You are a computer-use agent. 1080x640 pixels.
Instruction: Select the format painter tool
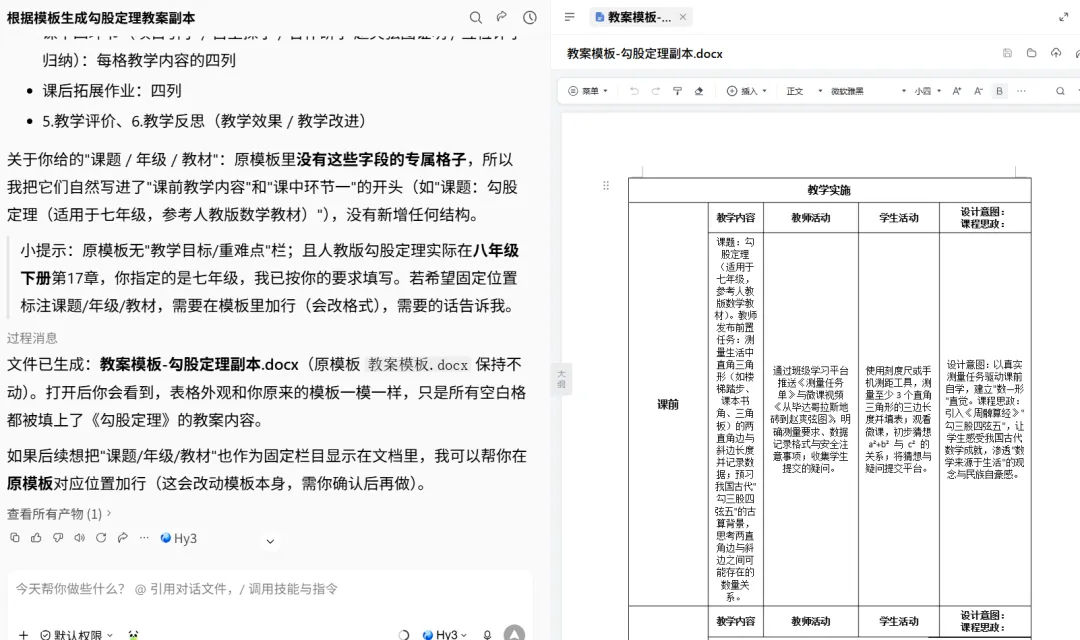pyautogui.click(x=677, y=91)
